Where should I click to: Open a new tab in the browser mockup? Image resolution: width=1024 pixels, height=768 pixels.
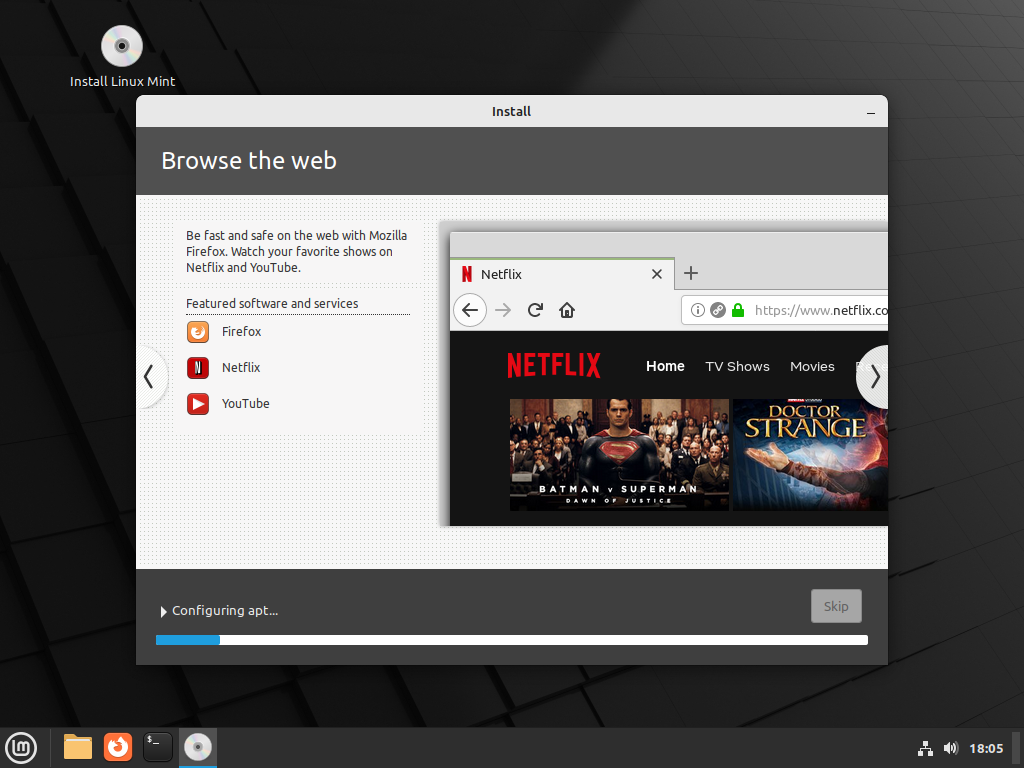[690, 272]
